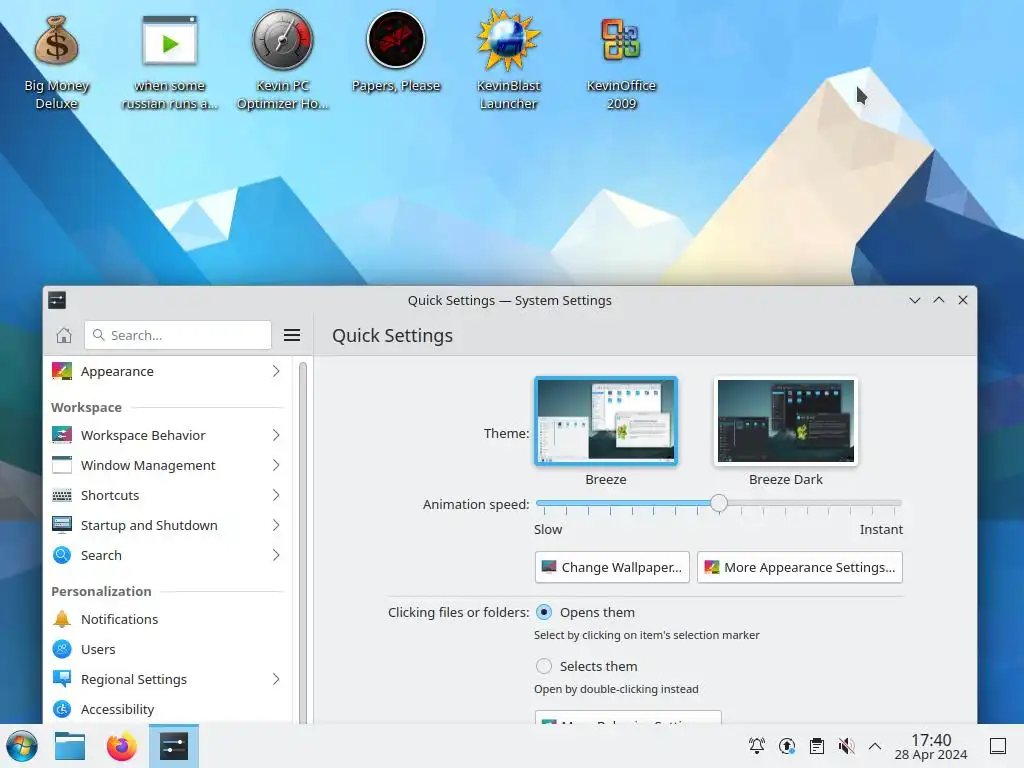Open the clock showing 17:40
Viewport: 1024px width, 768px height.
(x=931, y=746)
